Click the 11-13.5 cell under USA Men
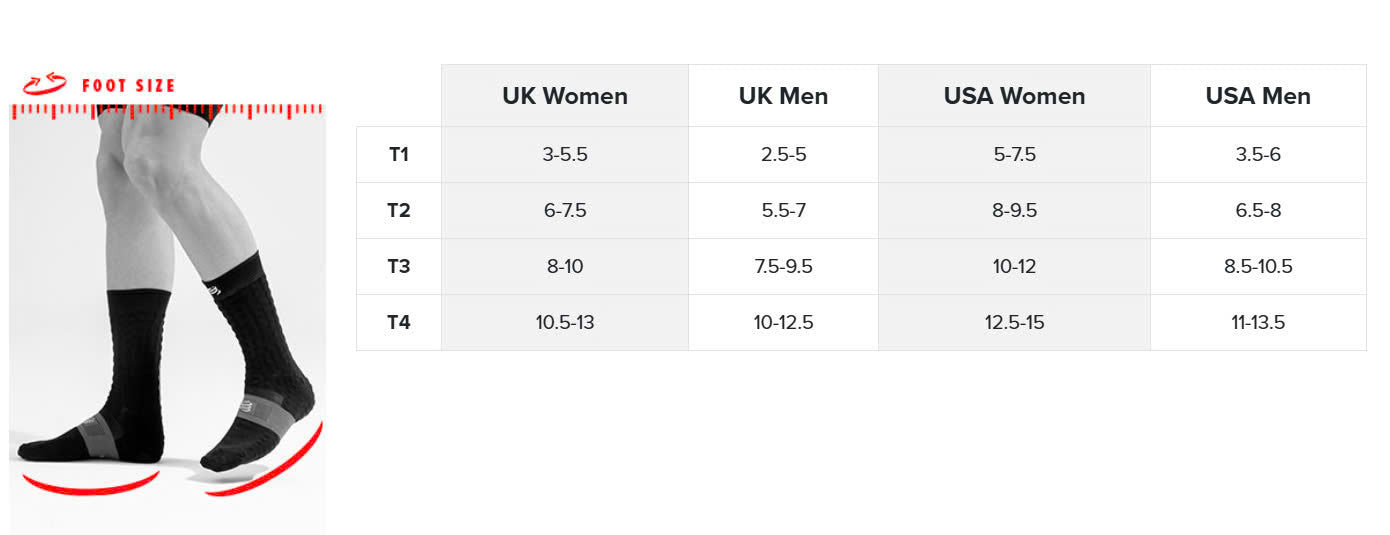This screenshot has height=535, width=1390. point(1258,323)
